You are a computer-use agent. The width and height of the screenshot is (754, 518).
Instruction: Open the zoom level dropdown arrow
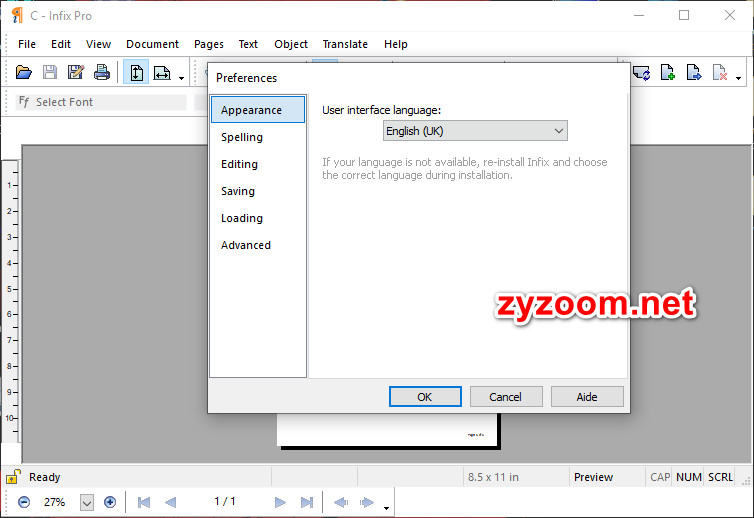pos(87,503)
